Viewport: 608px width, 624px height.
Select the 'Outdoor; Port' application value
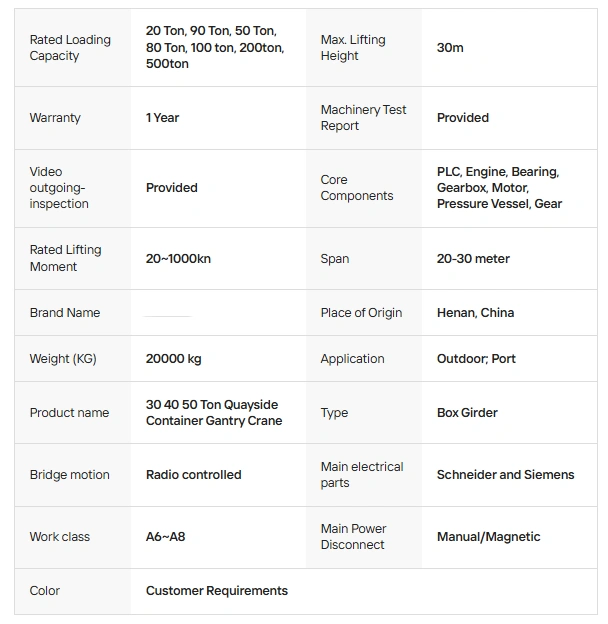tap(476, 359)
